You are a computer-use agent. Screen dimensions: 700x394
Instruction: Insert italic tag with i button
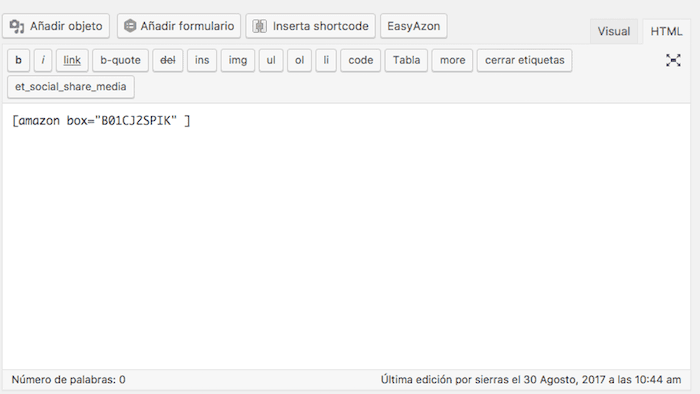tap(43, 60)
